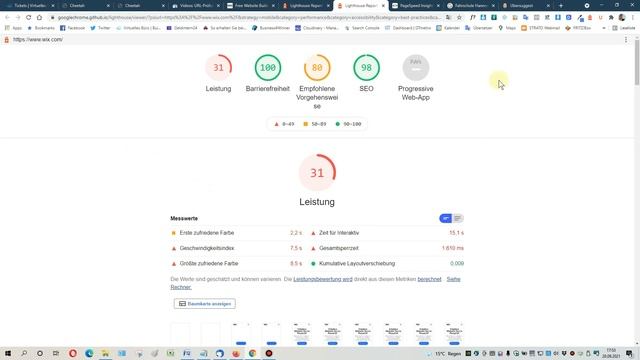Jump to Barrierefreiheit score 100
The width and height of the screenshot is (640, 360).
(x=268, y=73)
